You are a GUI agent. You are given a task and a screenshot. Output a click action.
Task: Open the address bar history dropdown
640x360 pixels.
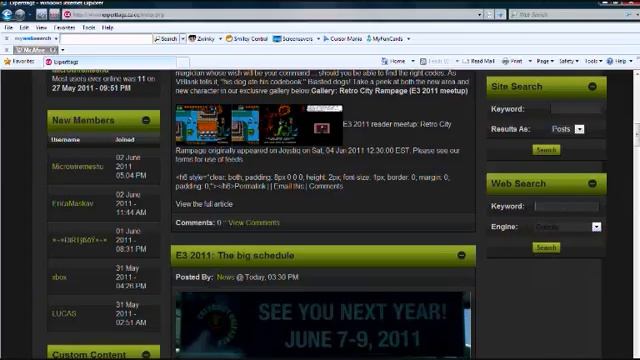(x=480, y=15)
